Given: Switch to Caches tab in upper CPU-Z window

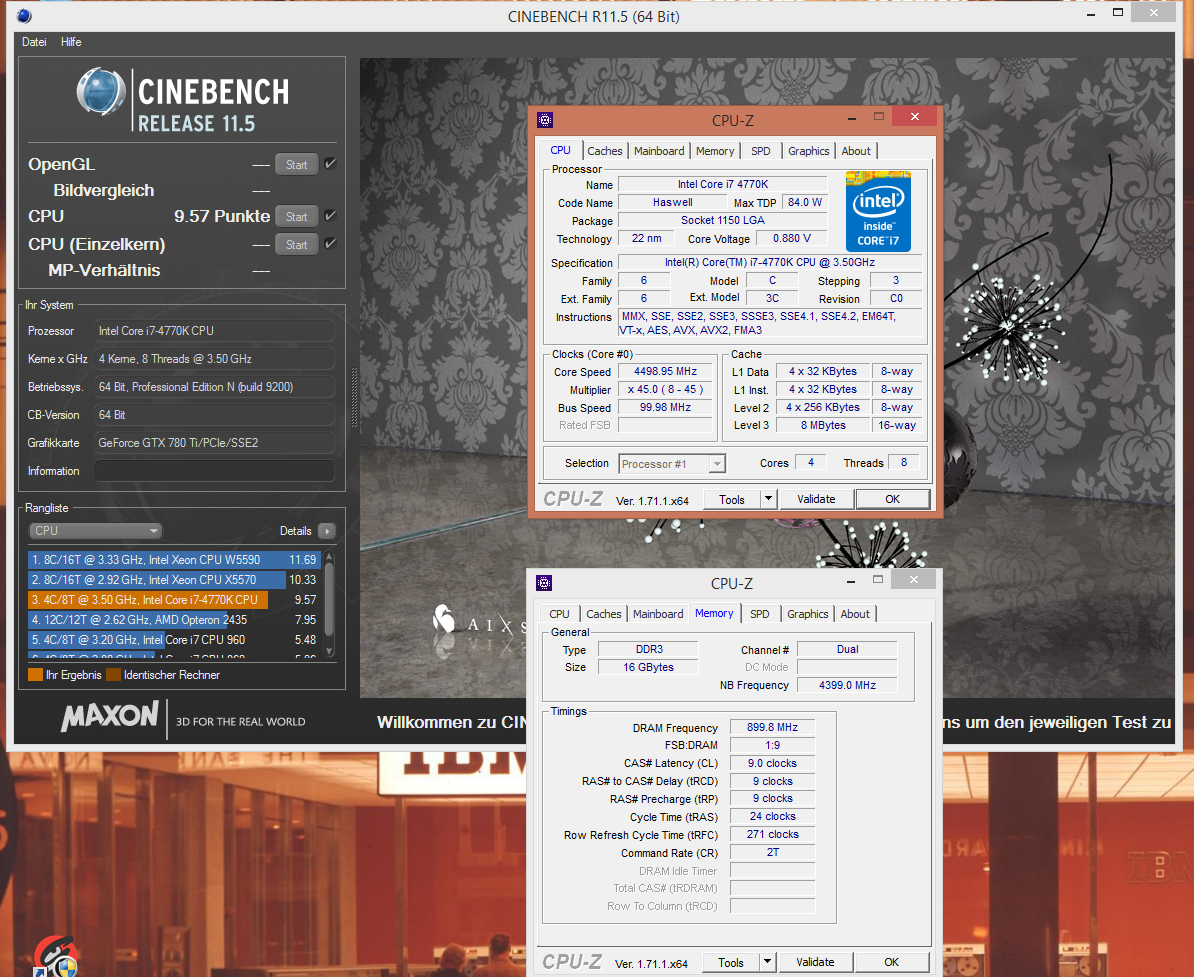Looking at the screenshot, I should (x=605, y=151).
